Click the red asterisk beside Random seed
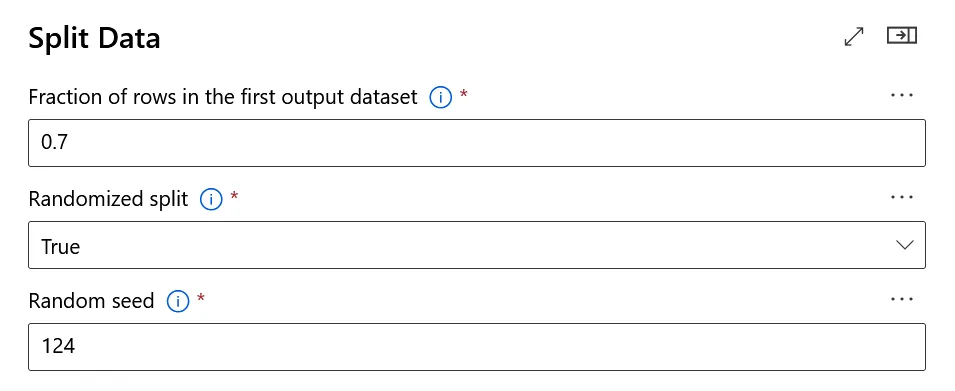The image size is (955, 391). 200,298
